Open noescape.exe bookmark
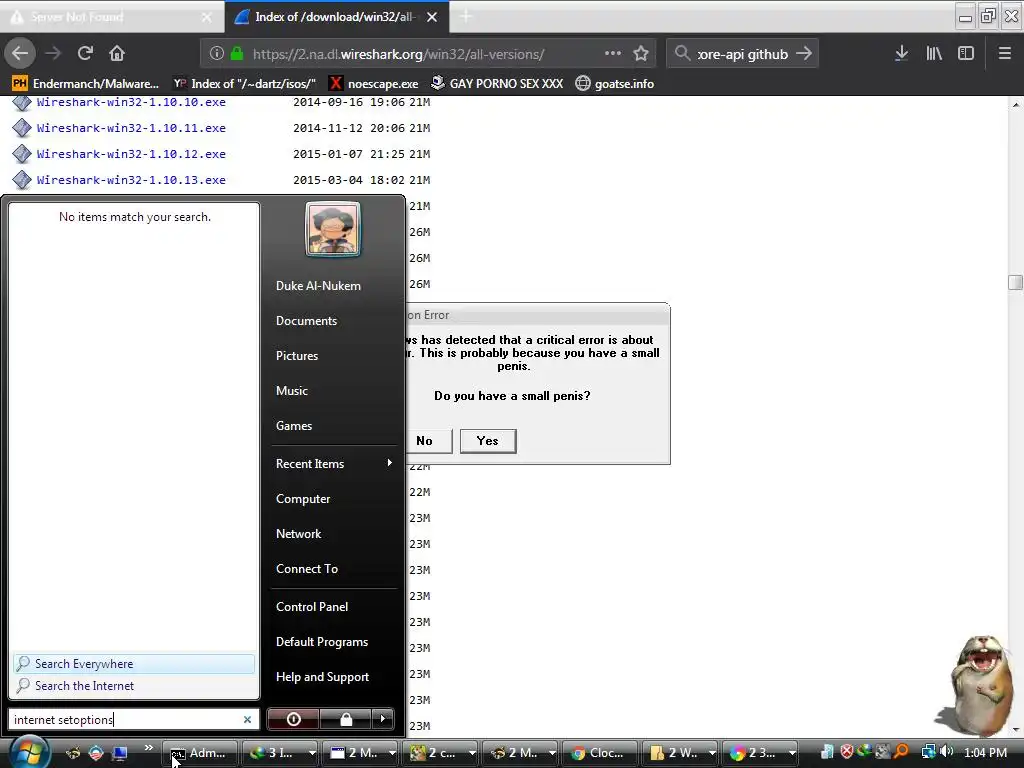 coord(374,84)
